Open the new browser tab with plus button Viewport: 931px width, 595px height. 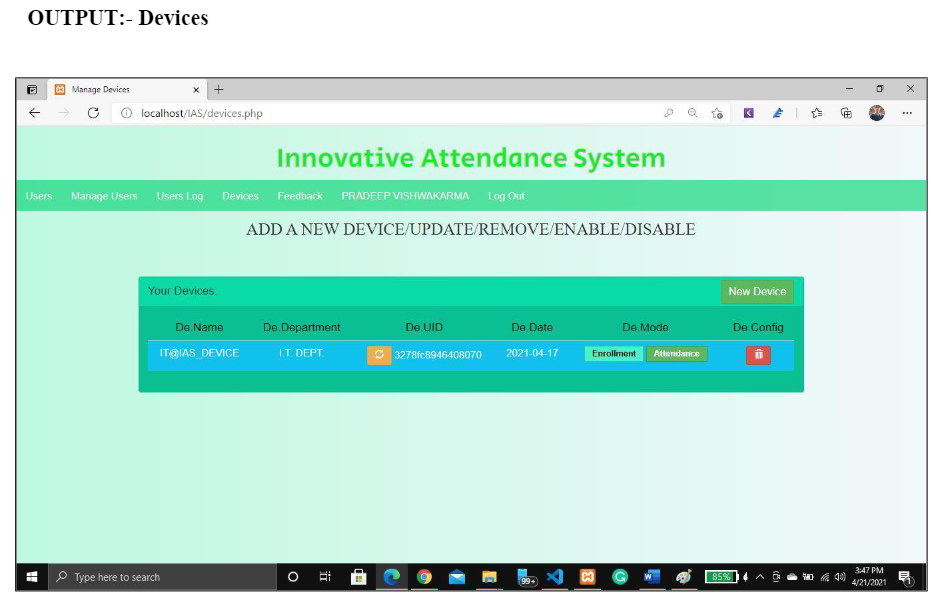[x=218, y=89]
